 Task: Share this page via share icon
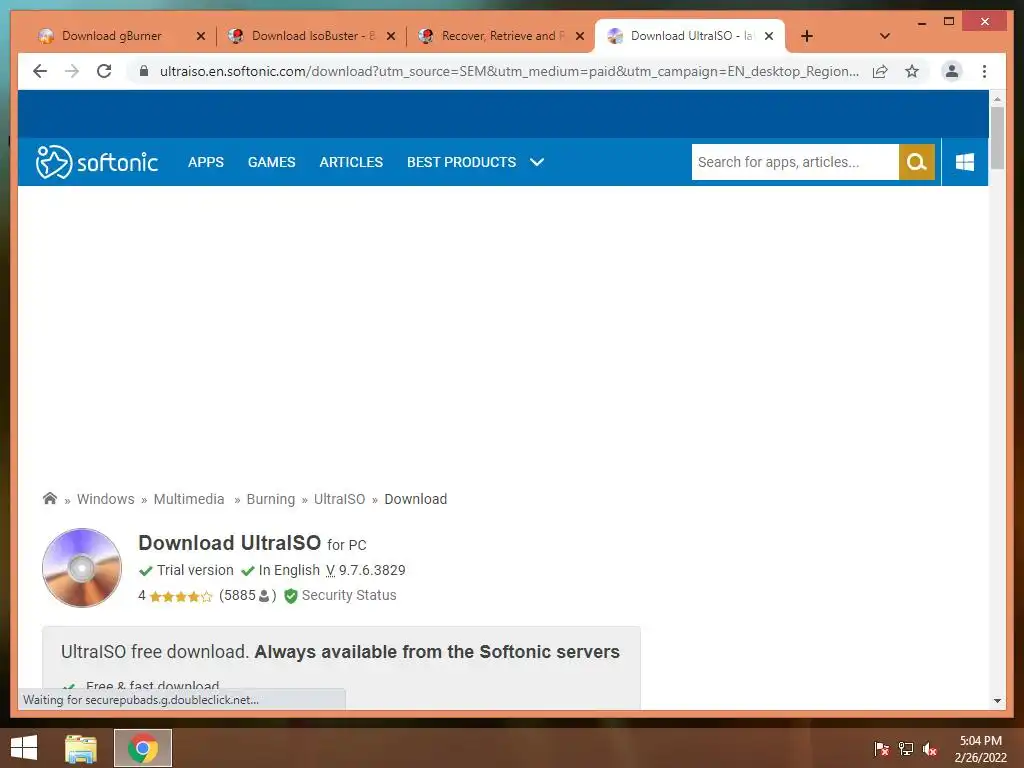point(880,71)
